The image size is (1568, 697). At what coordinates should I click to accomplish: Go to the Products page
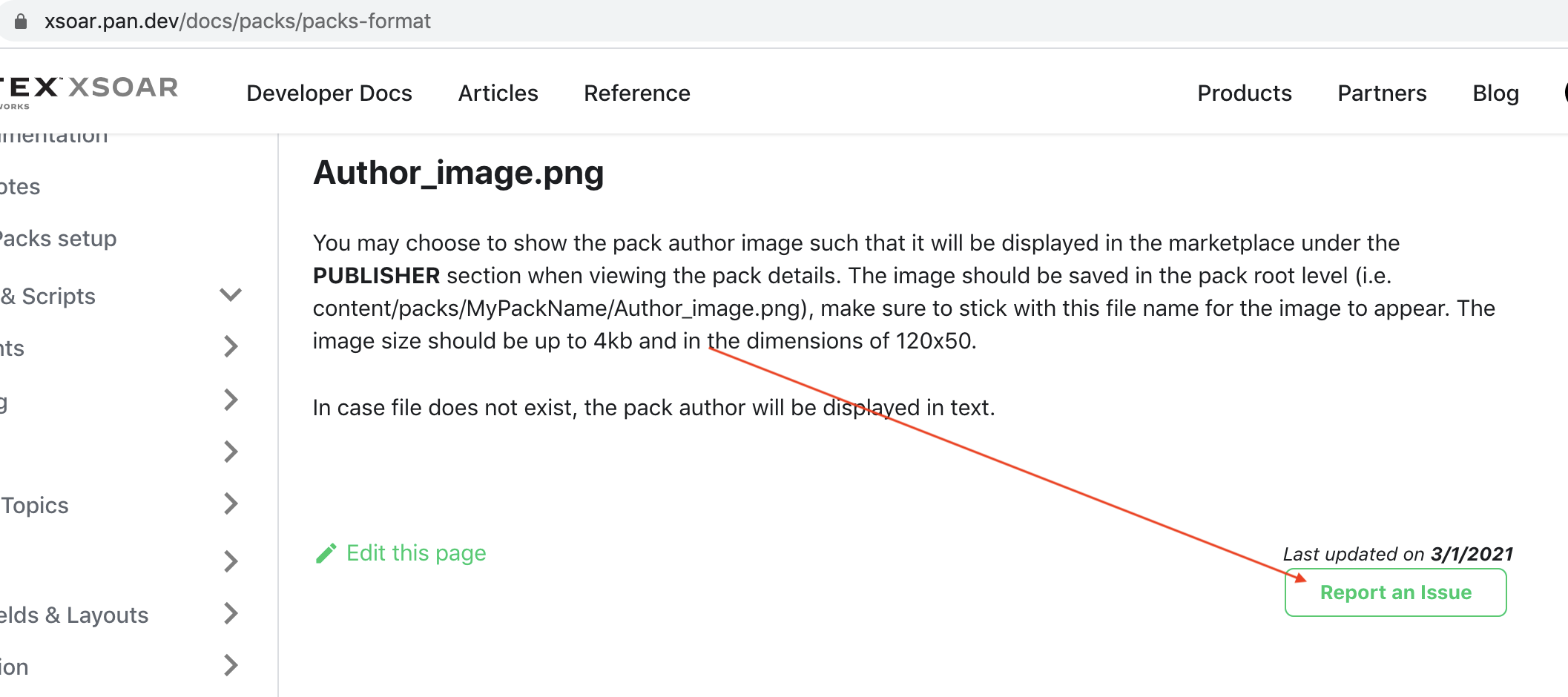[x=1244, y=93]
